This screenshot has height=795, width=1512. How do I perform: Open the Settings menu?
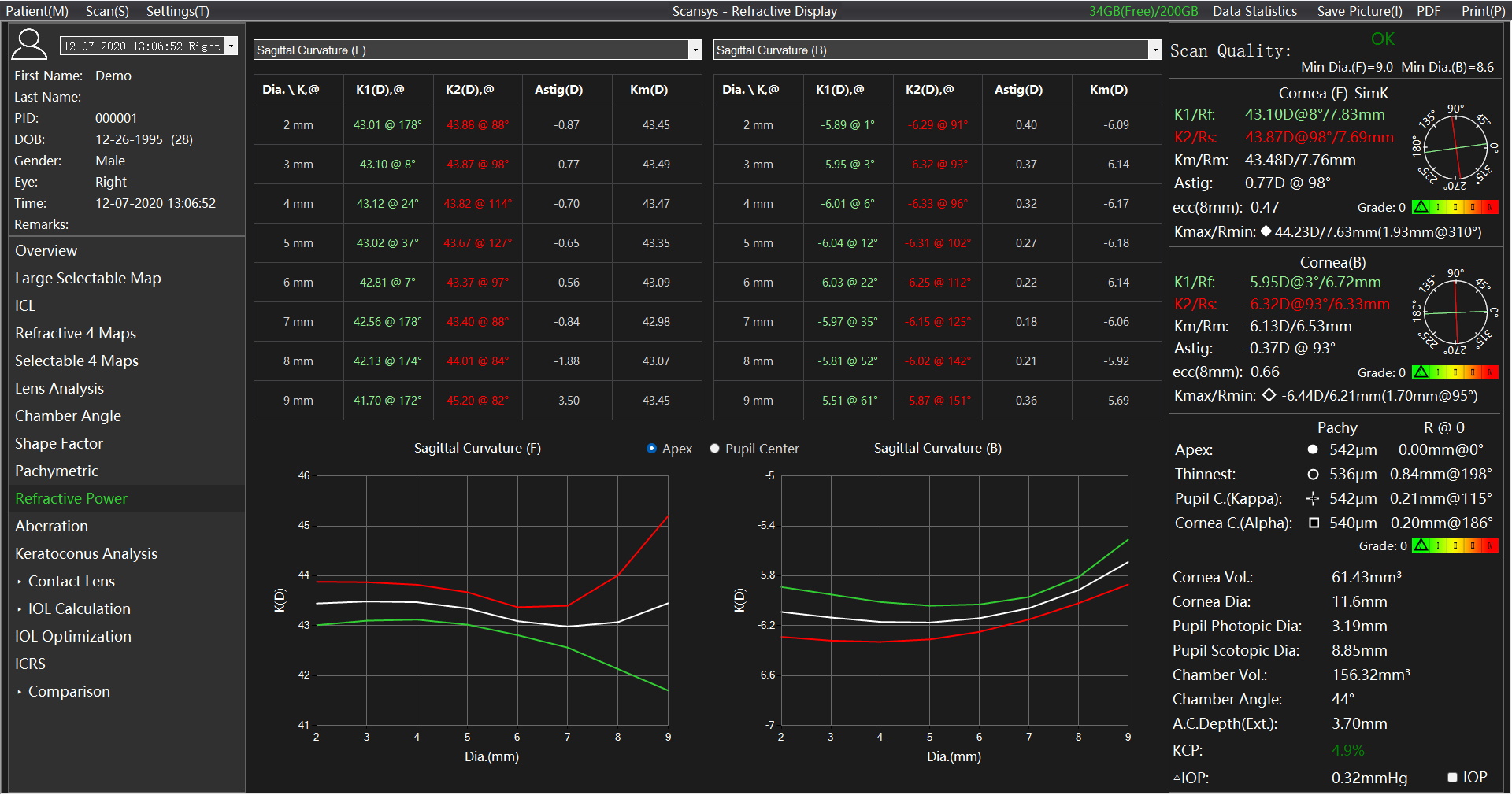pos(177,11)
